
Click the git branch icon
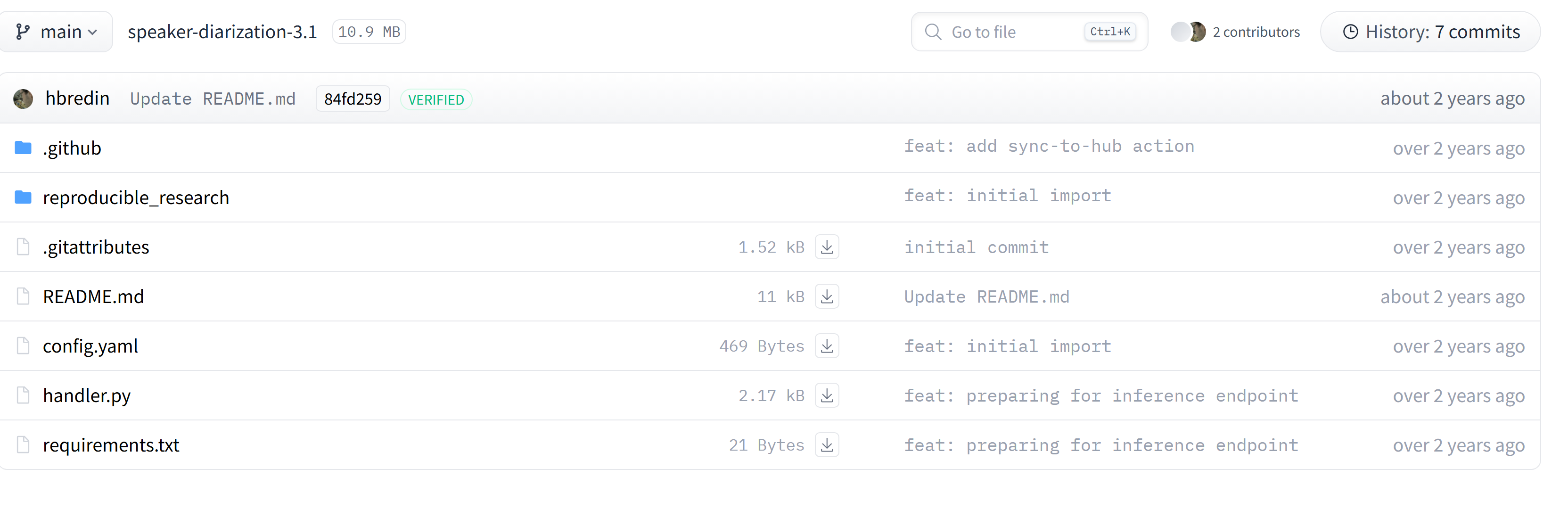[23, 32]
